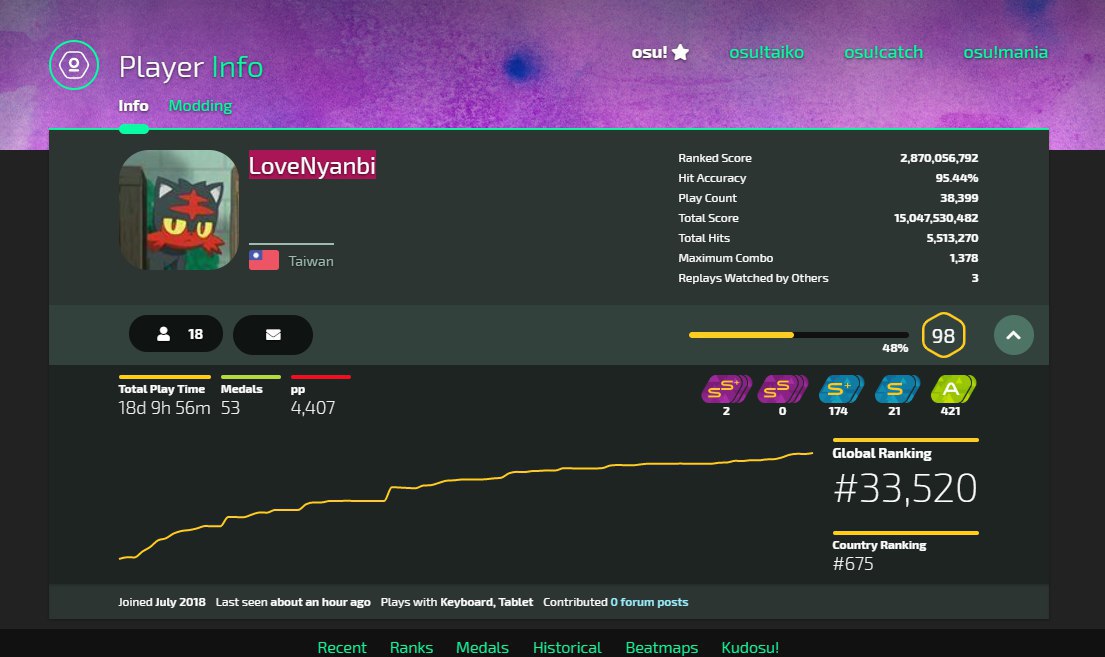Click the Total Hits value 5,513,270
The image size is (1105, 657).
click(x=952, y=238)
